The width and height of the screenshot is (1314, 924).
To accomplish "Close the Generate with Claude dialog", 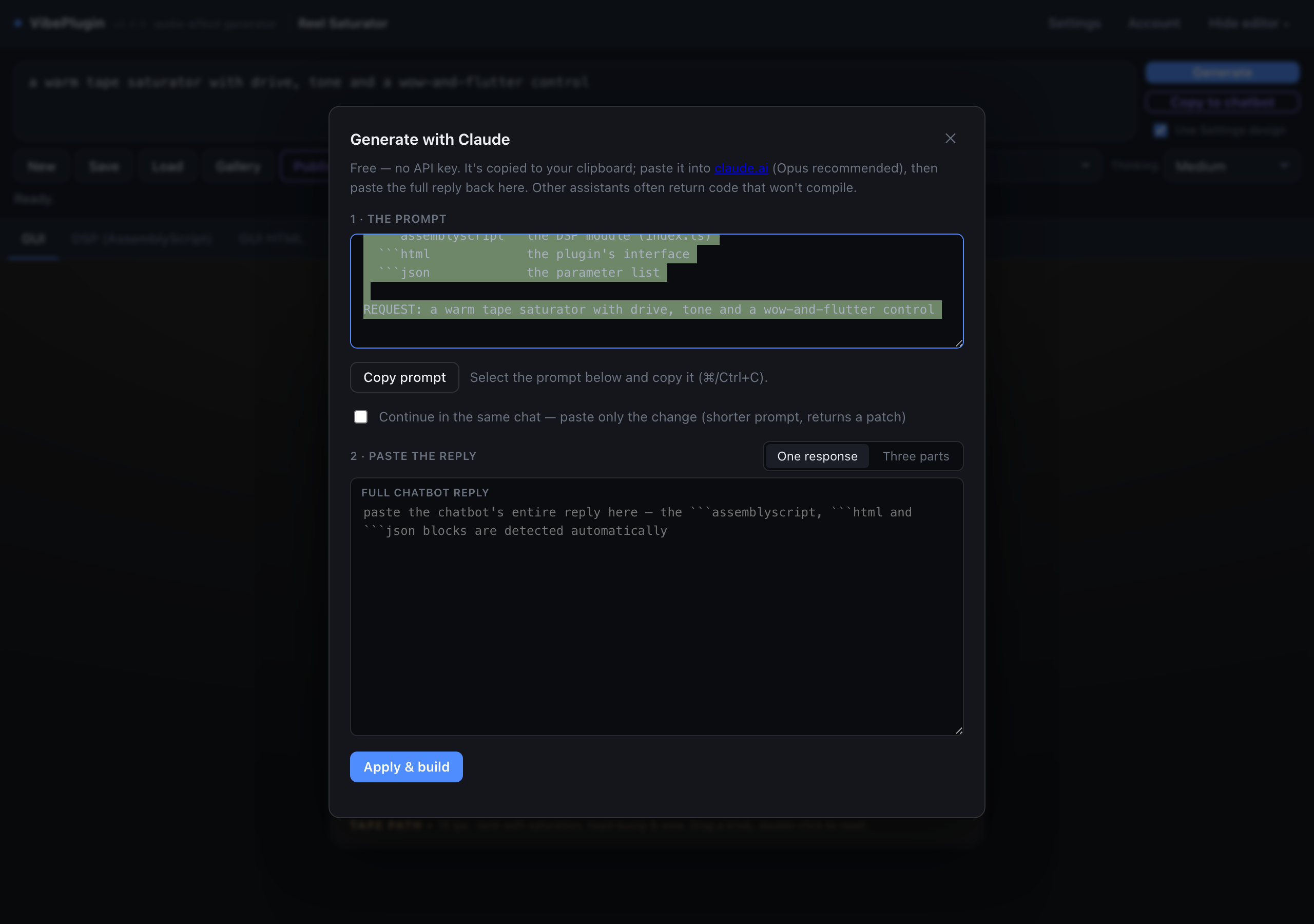I will click(x=950, y=139).
